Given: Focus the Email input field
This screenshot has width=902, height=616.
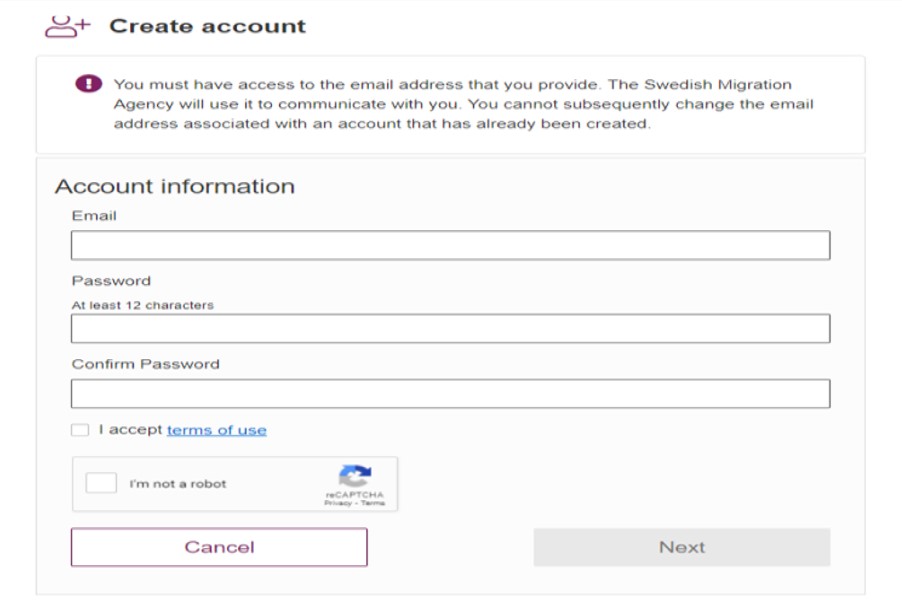Looking at the screenshot, I should click(x=450, y=246).
